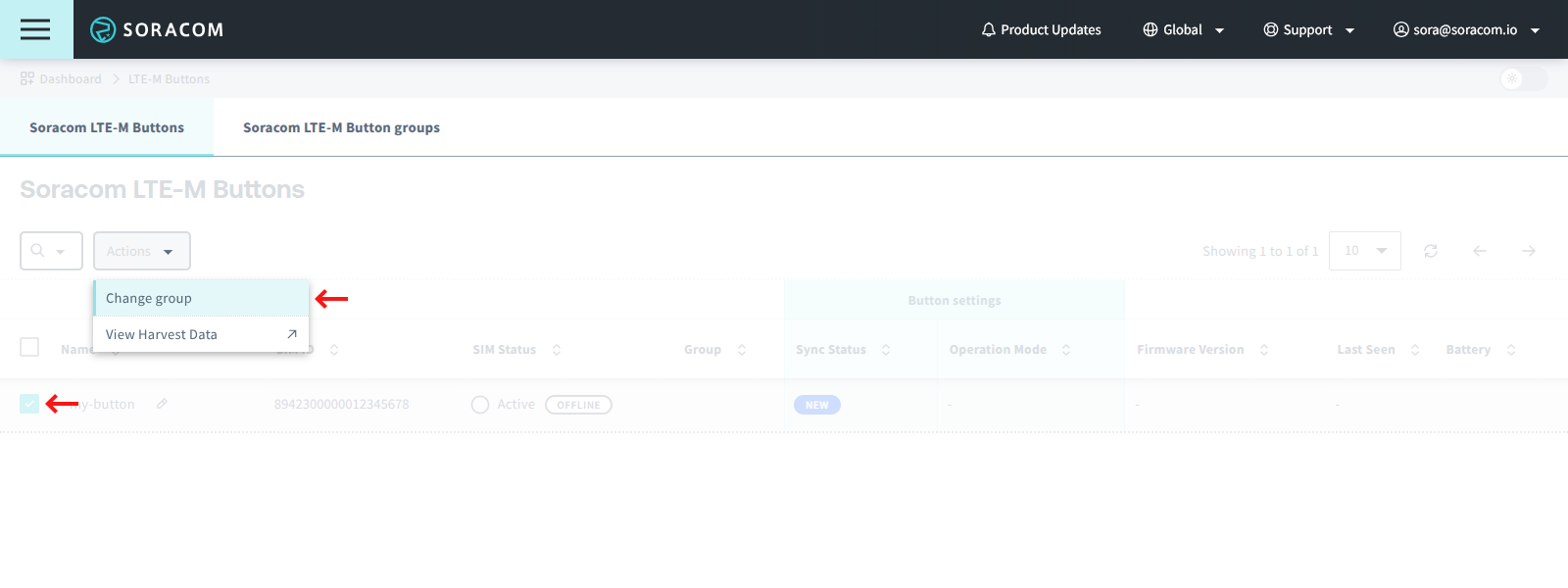Go to previous page arrow

[x=1480, y=251]
